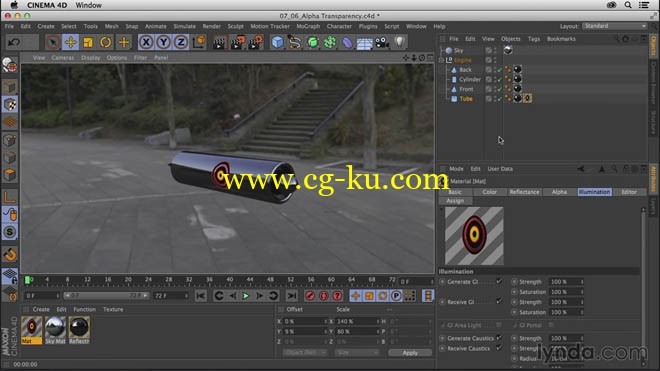Image resolution: width=660 pixels, height=371 pixels.
Task: Add a Cube primitive object
Action: pyautogui.click(x=277, y=42)
